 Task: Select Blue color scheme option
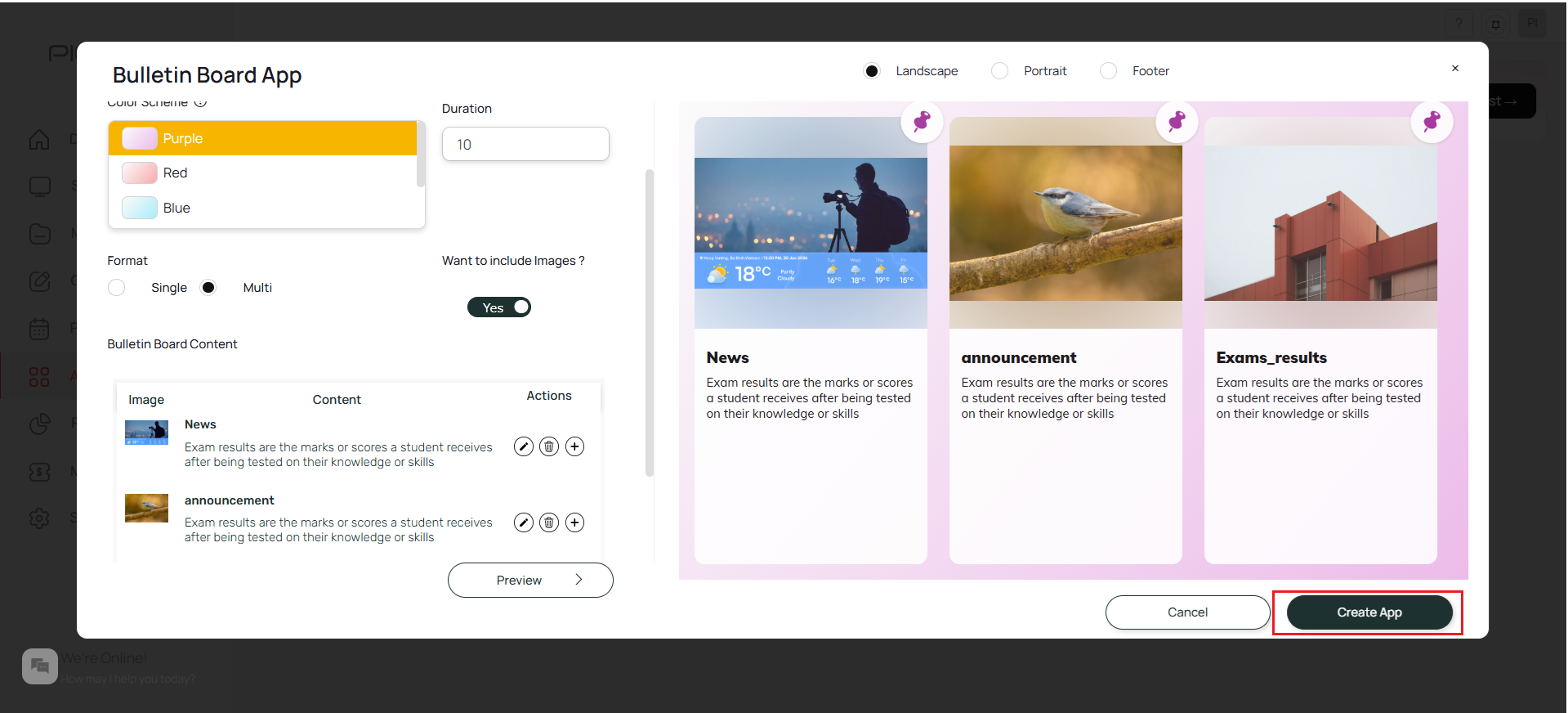point(262,208)
